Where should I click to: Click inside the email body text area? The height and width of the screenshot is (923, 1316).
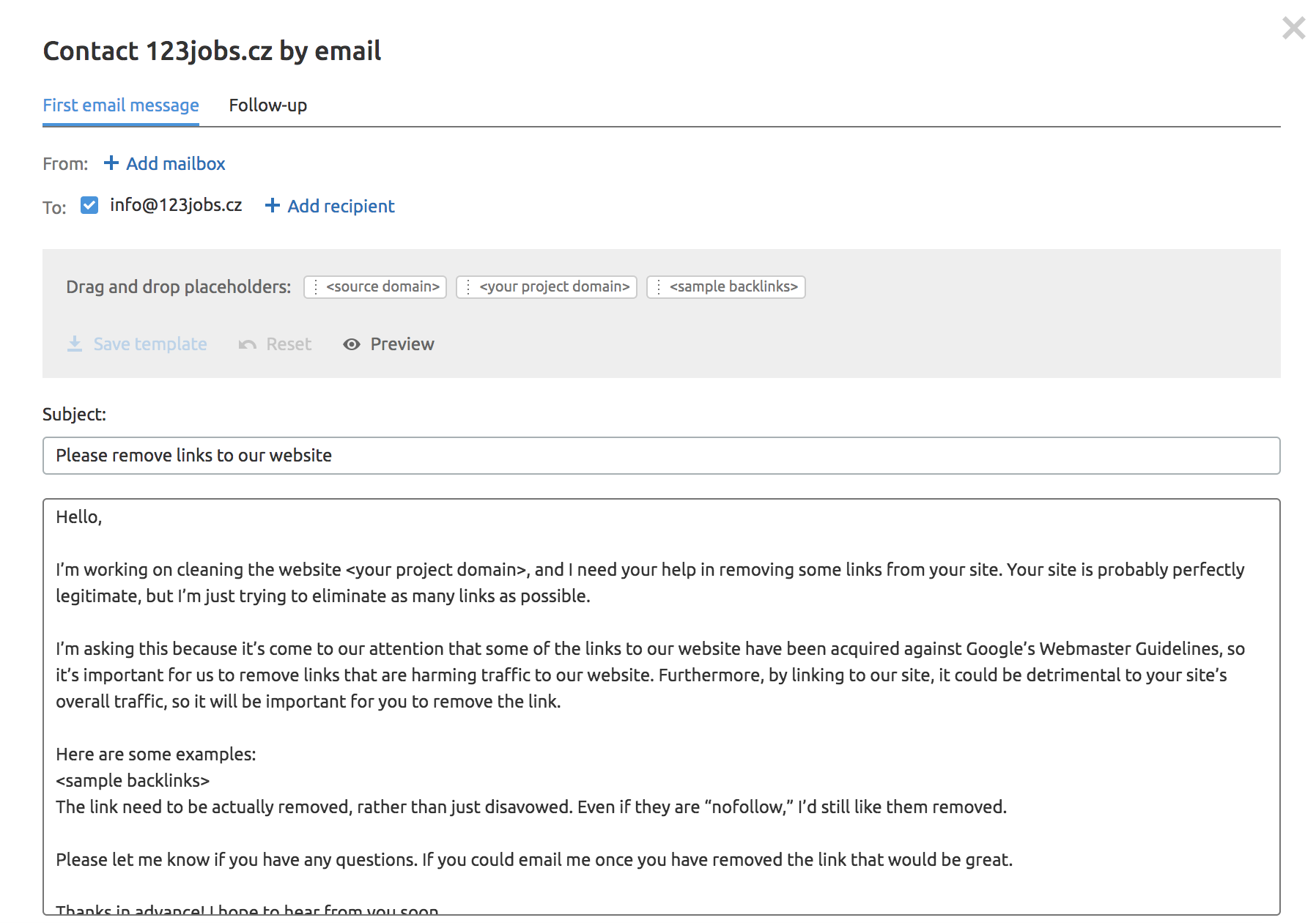(662, 707)
